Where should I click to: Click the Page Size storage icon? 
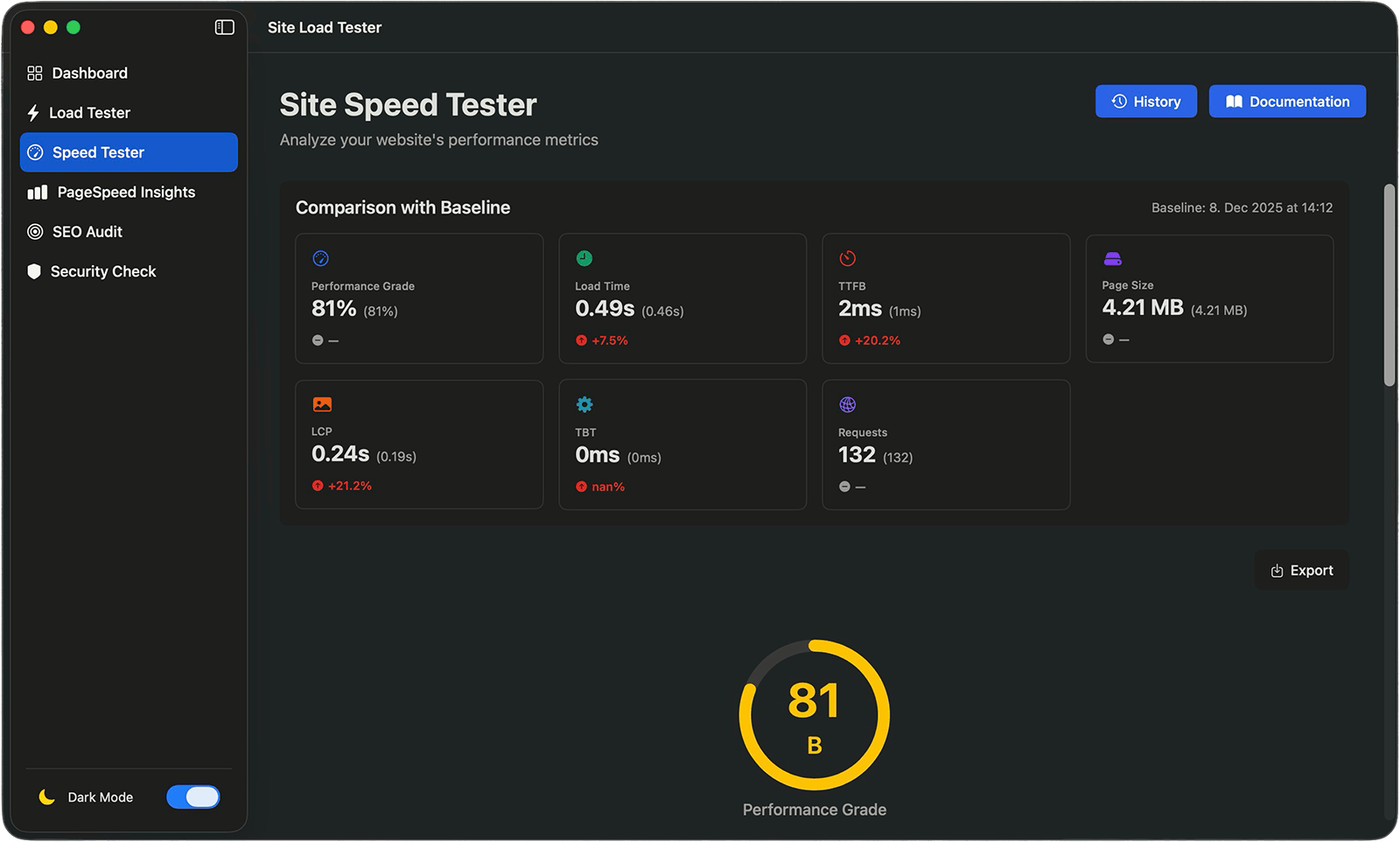1111,258
